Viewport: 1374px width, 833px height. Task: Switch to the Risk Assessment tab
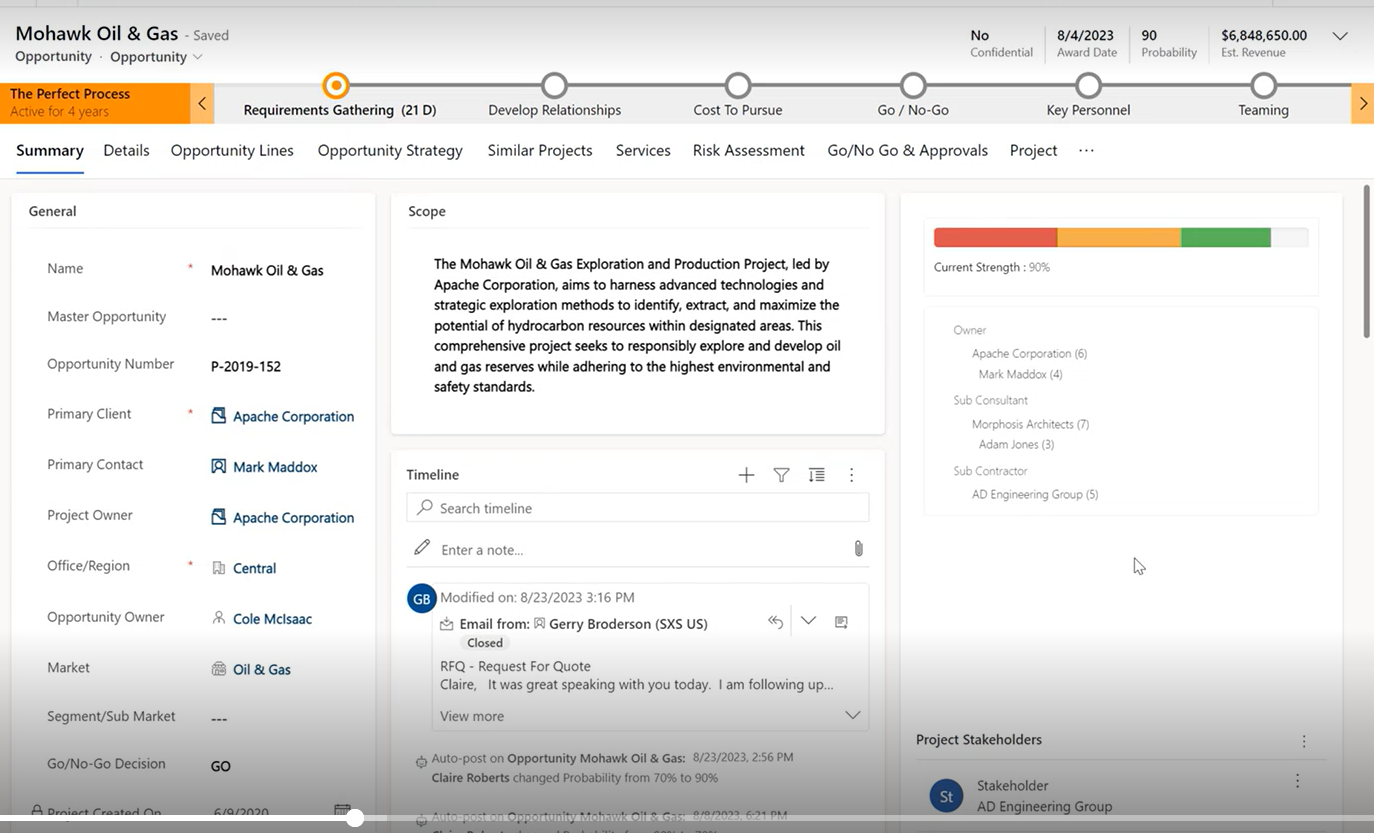pos(749,150)
